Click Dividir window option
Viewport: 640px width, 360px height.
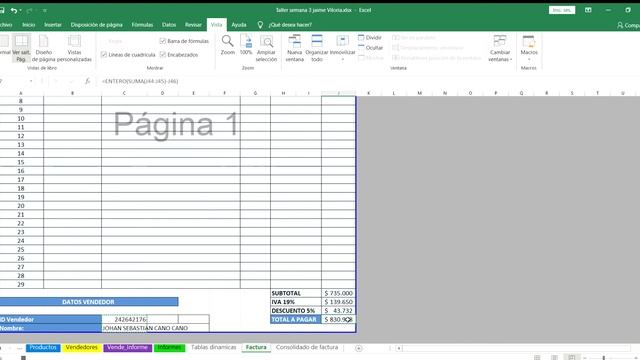[x=369, y=38]
